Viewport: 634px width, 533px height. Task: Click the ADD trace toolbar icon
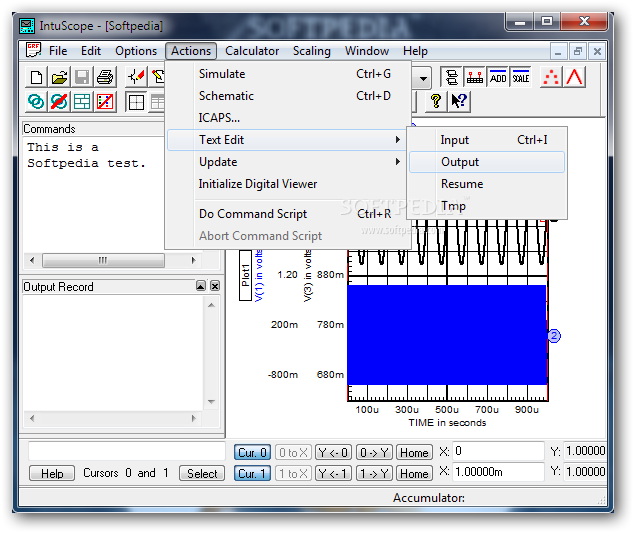click(498, 77)
